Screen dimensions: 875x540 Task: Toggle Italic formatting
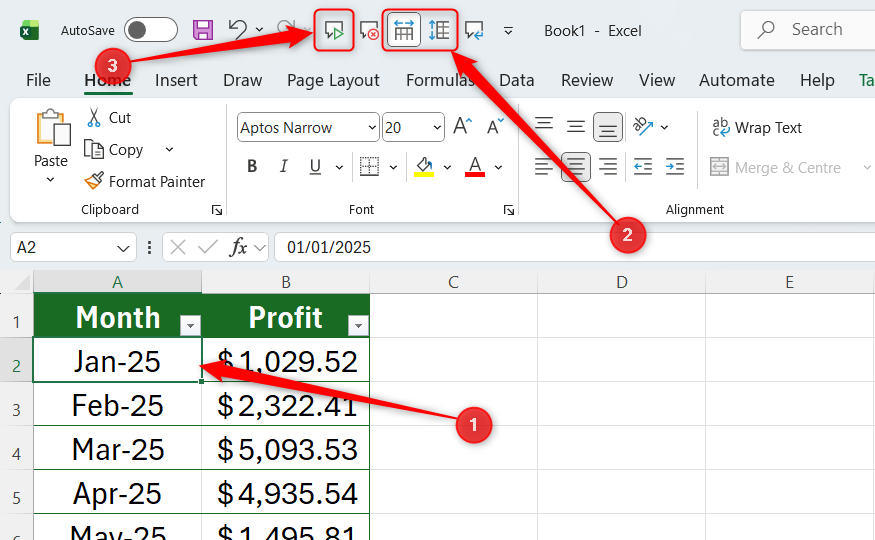(x=283, y=166)
